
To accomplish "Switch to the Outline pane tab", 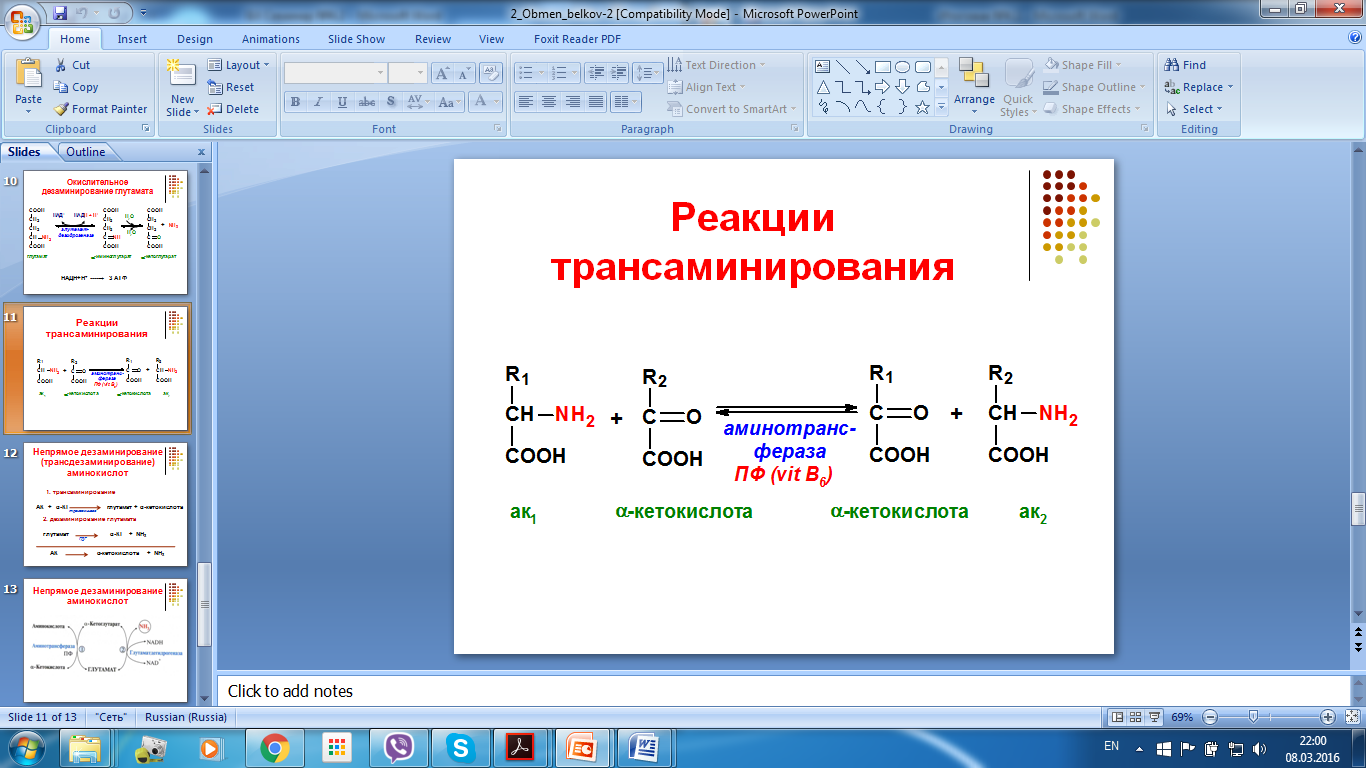I will point(86,152).
